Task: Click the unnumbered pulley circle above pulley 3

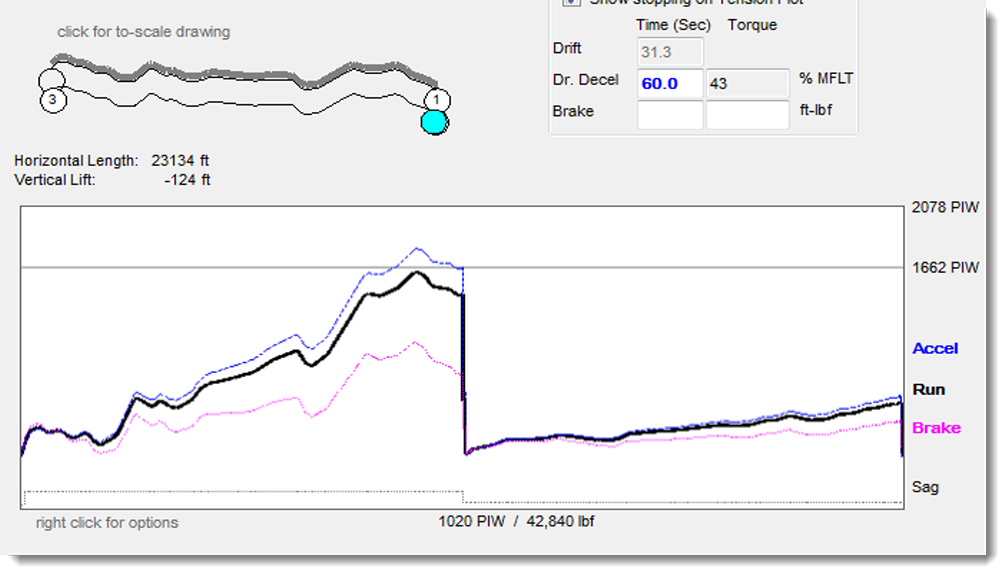Action: [51, 81]
